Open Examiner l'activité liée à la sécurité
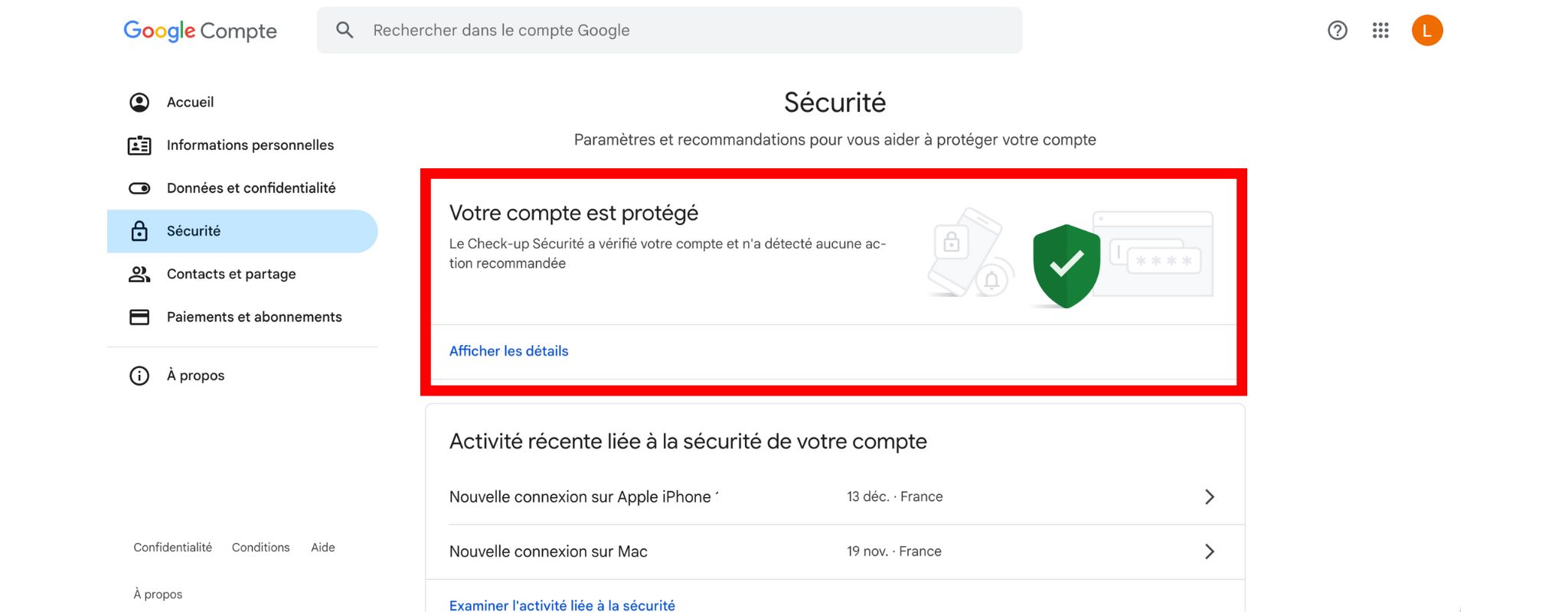 (x=562, y=605)
